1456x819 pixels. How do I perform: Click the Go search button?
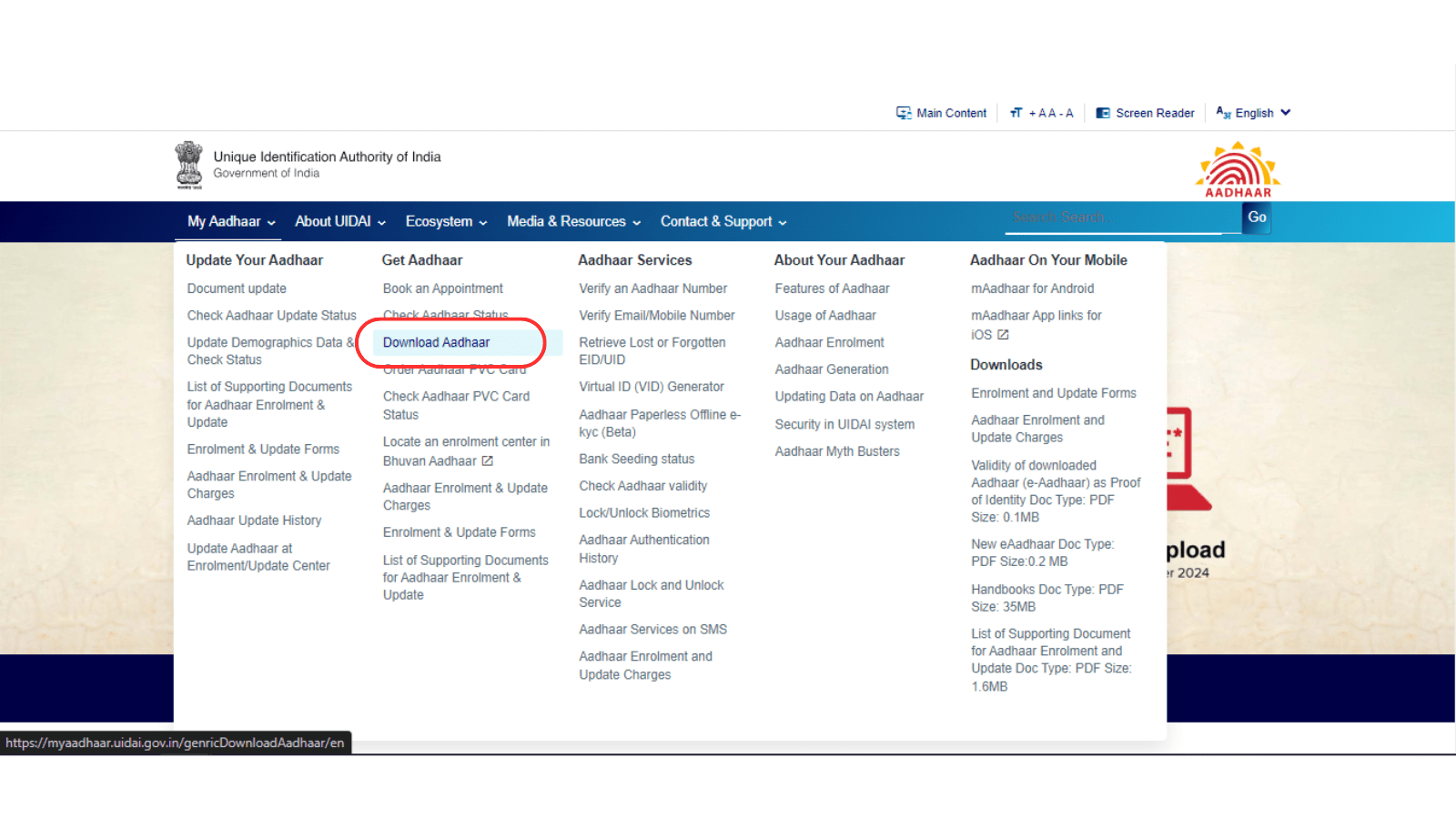coord(1257,217)
